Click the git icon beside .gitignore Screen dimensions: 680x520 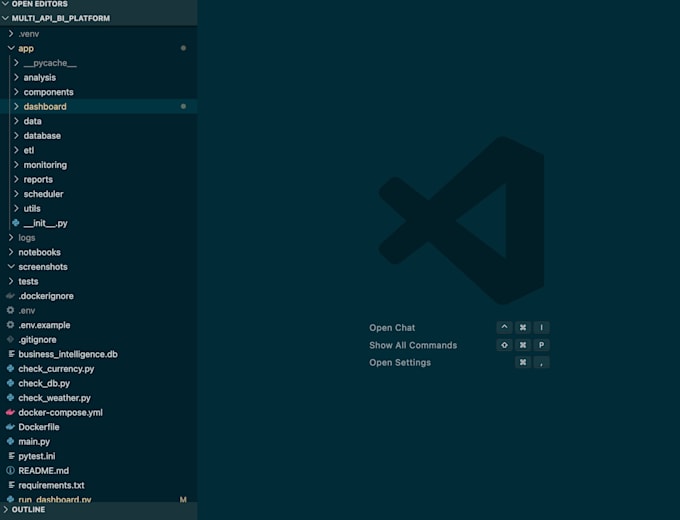click(10, 340)
